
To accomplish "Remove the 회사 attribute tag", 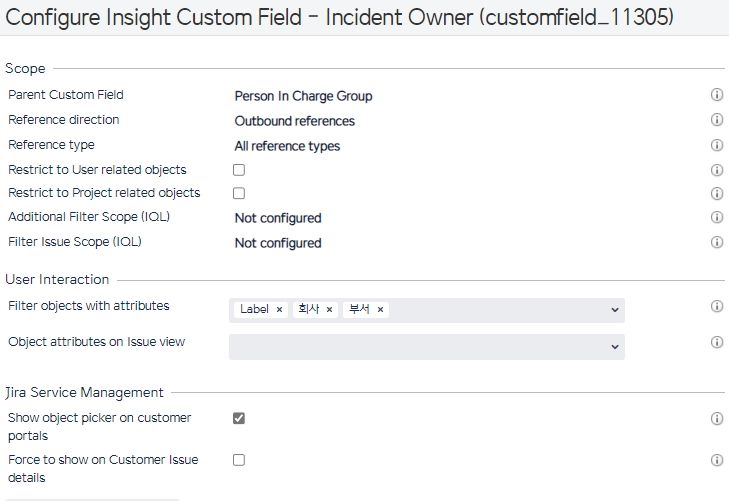I will tap(329, 310).
